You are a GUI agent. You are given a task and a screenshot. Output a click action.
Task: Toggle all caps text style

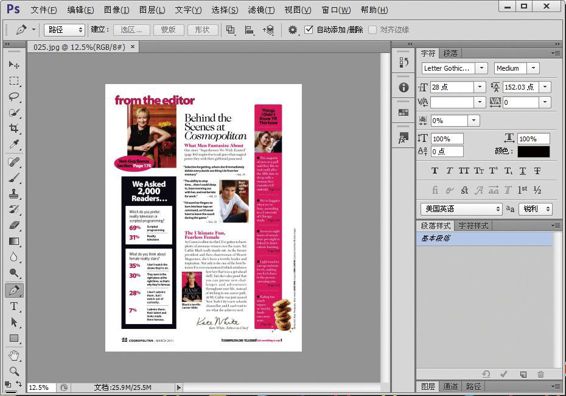(464, 171)
